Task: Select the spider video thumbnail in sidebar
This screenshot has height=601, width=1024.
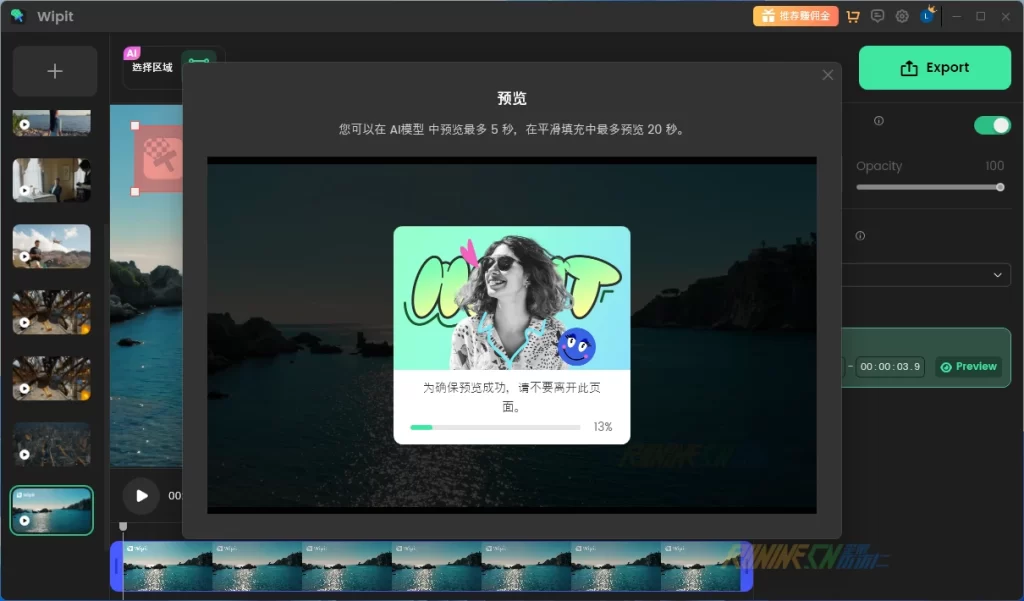Action: 51,313
